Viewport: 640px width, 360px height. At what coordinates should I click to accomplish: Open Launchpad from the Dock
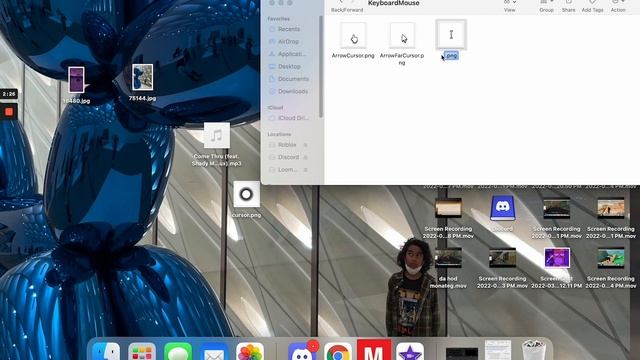(x=142, y=352)
